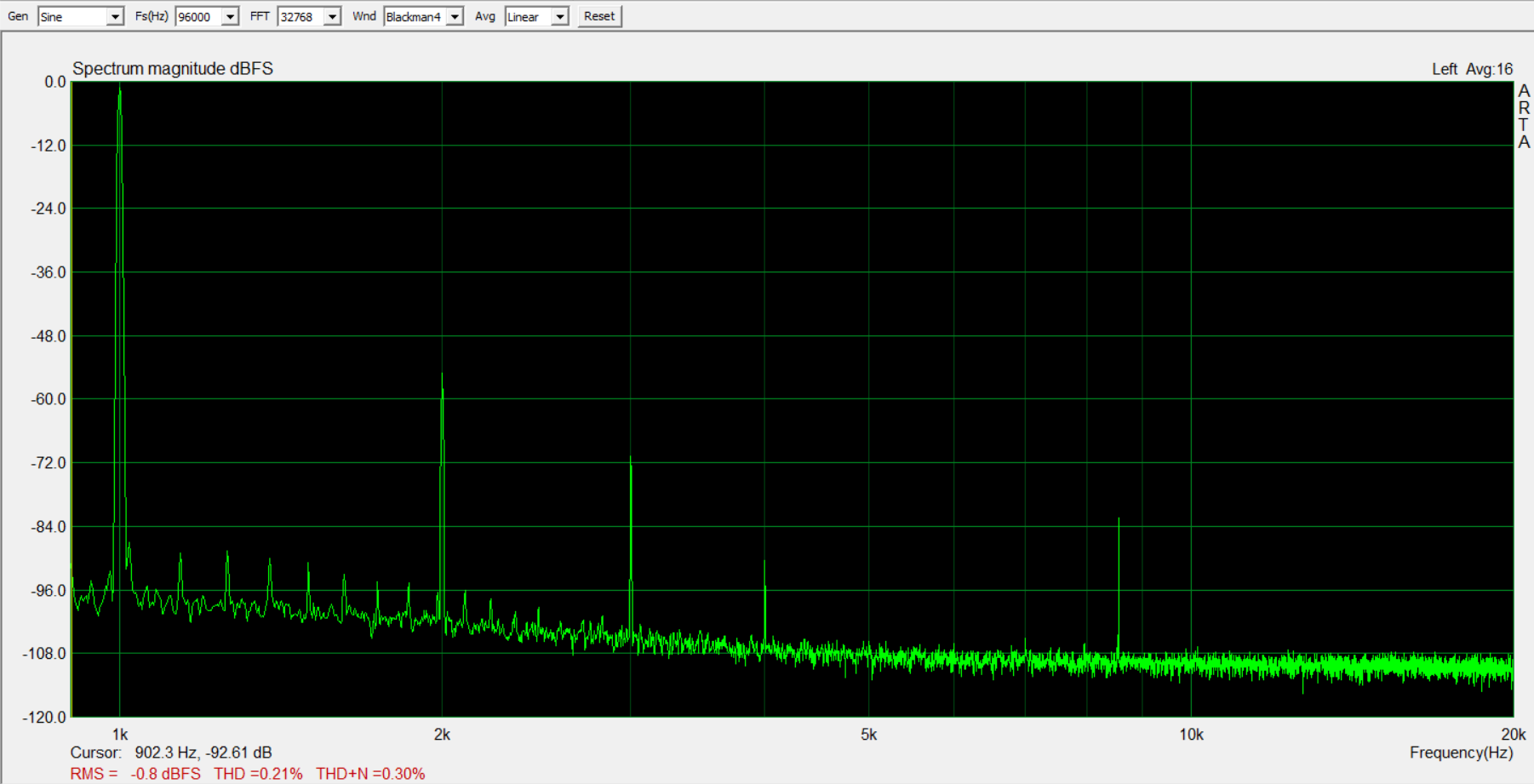The image size is (1534, 784).
Task: Click the 20k frequency axis label
Action: 1513,735
